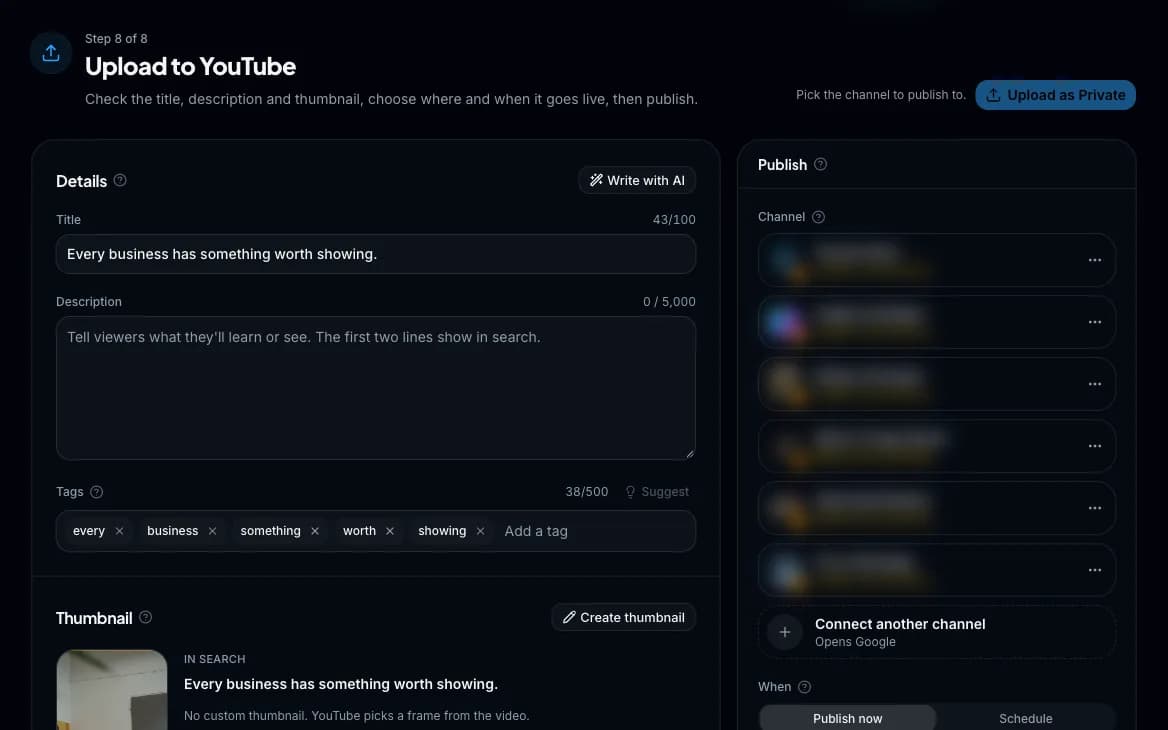The image size is (1168, 730).
Task: Remove the 'something' tag
Action: [315, 531]
